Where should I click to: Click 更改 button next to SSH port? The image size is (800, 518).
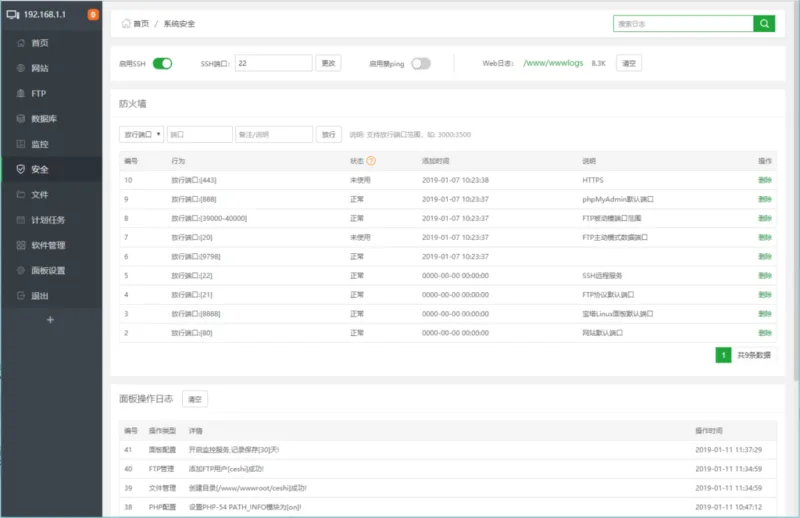tap(328, 63)
